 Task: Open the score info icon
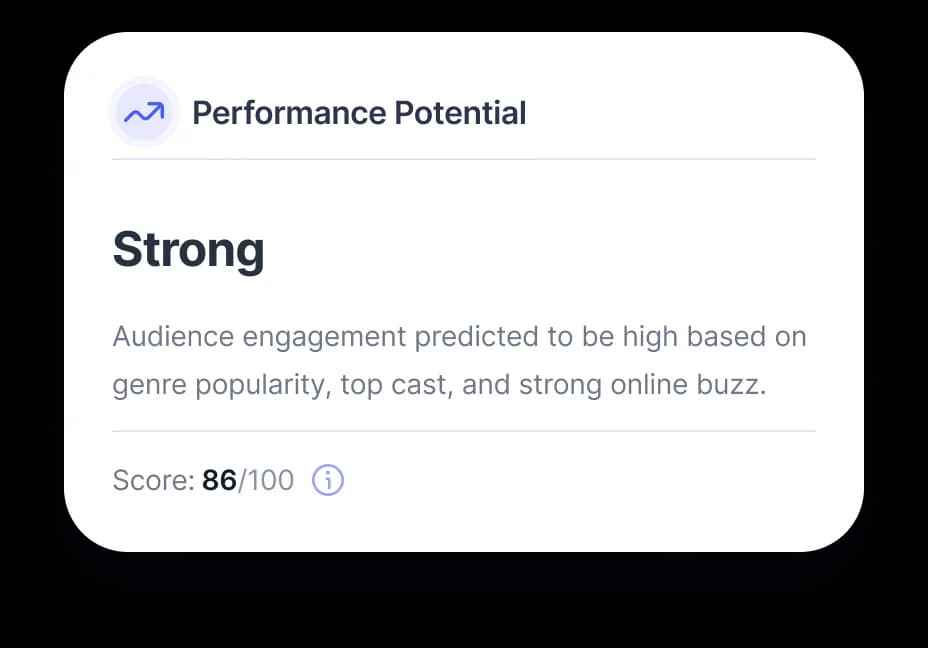point(328,480)
